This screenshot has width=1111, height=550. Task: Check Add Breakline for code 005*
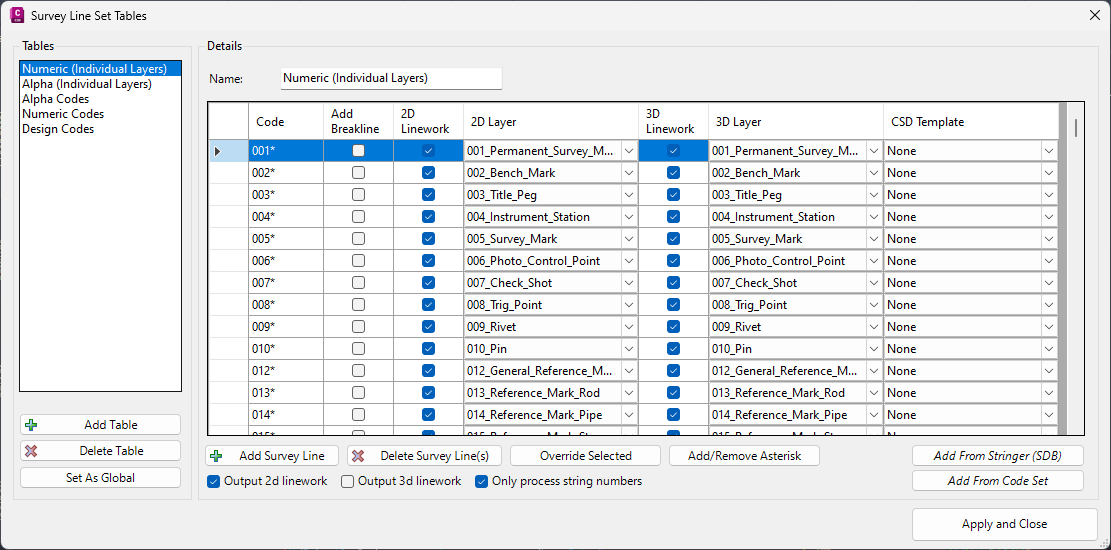pos(359,239)
